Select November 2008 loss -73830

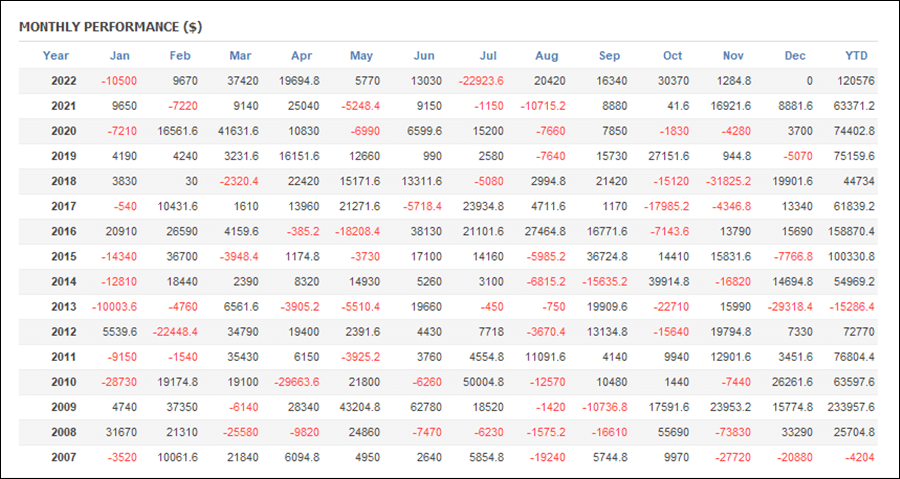click(732, 432)
